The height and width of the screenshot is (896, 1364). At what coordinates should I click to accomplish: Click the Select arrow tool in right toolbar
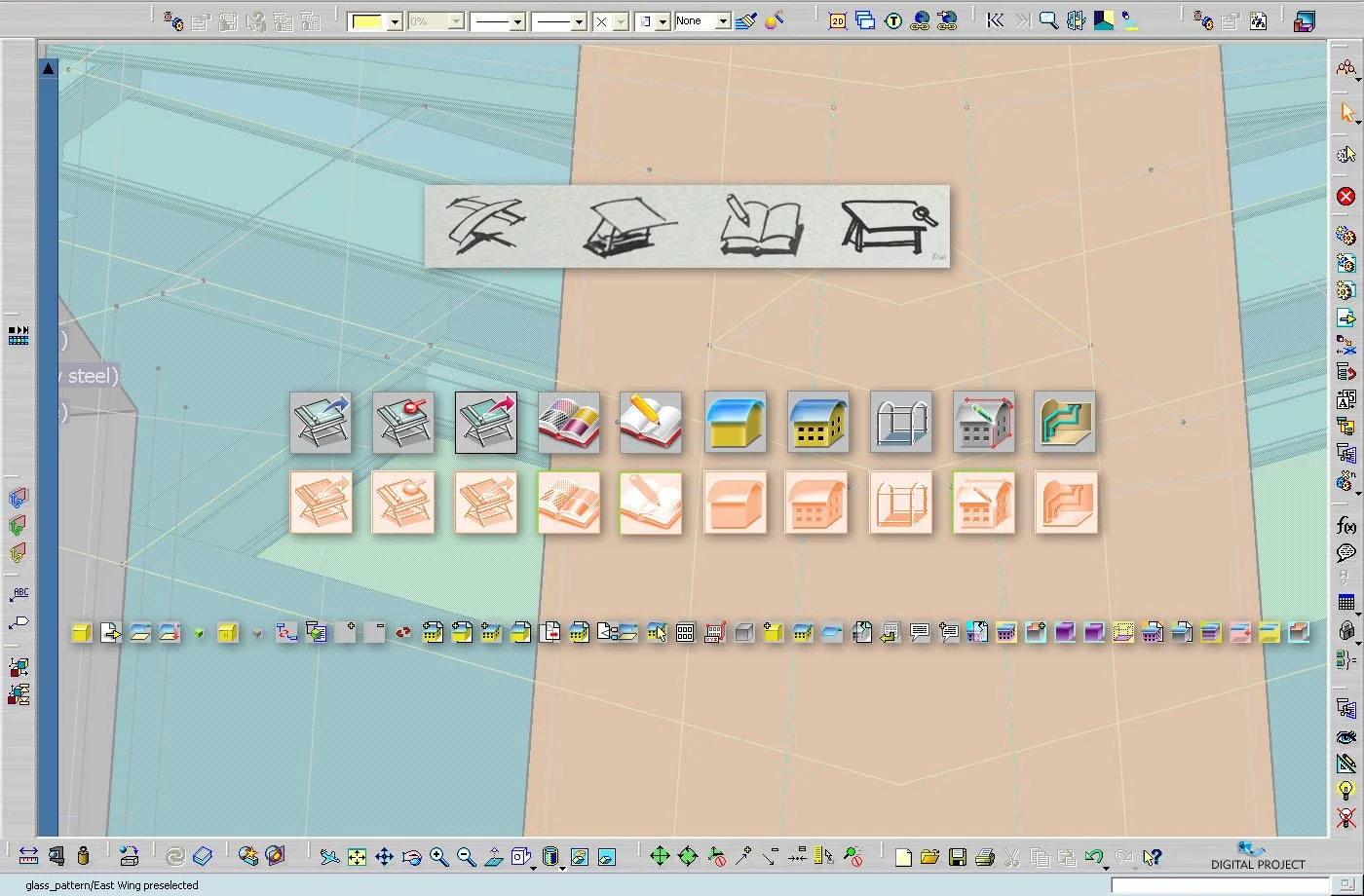(1346, 113)
